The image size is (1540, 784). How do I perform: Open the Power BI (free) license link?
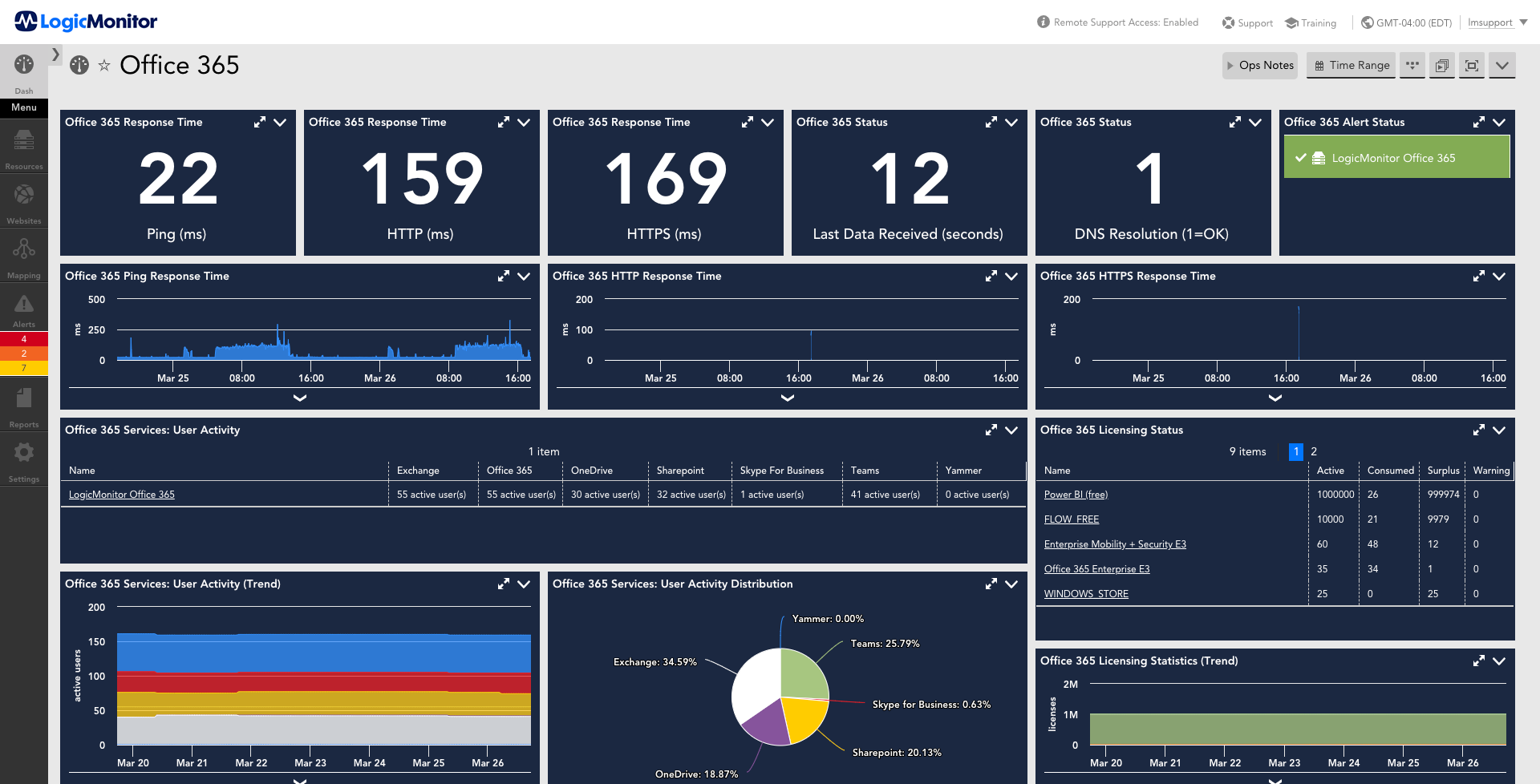click(x=1076, y=495)
